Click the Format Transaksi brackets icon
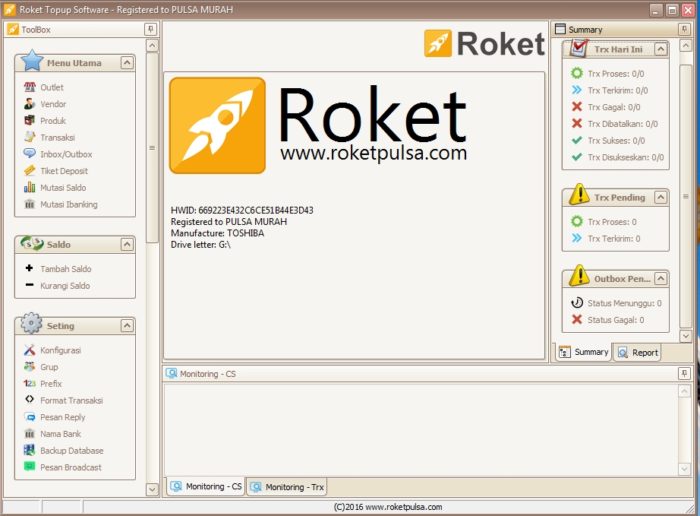The image size is (700, 516). [x=29, y=399]
